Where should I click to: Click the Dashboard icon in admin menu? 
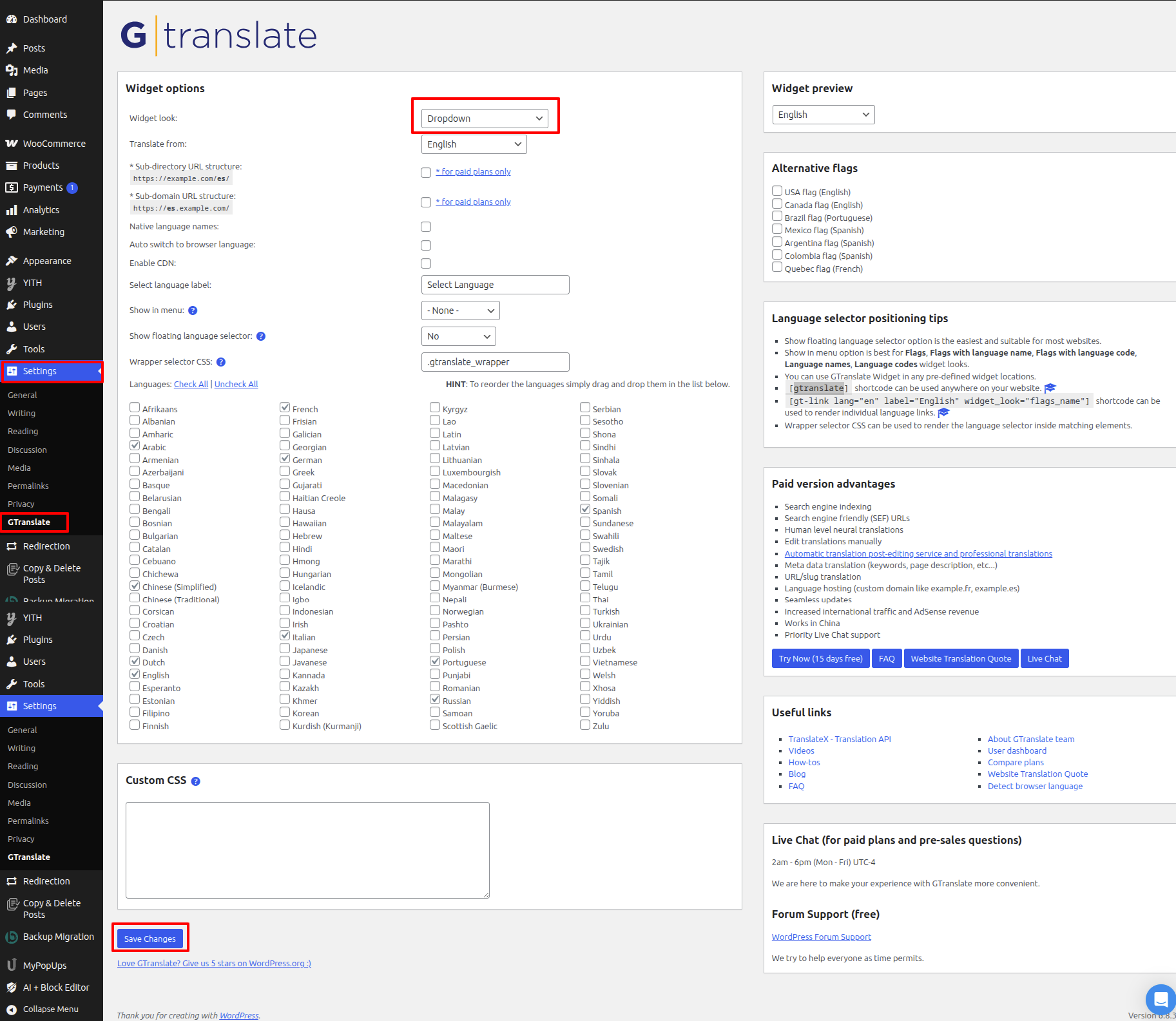pos(12,19)
